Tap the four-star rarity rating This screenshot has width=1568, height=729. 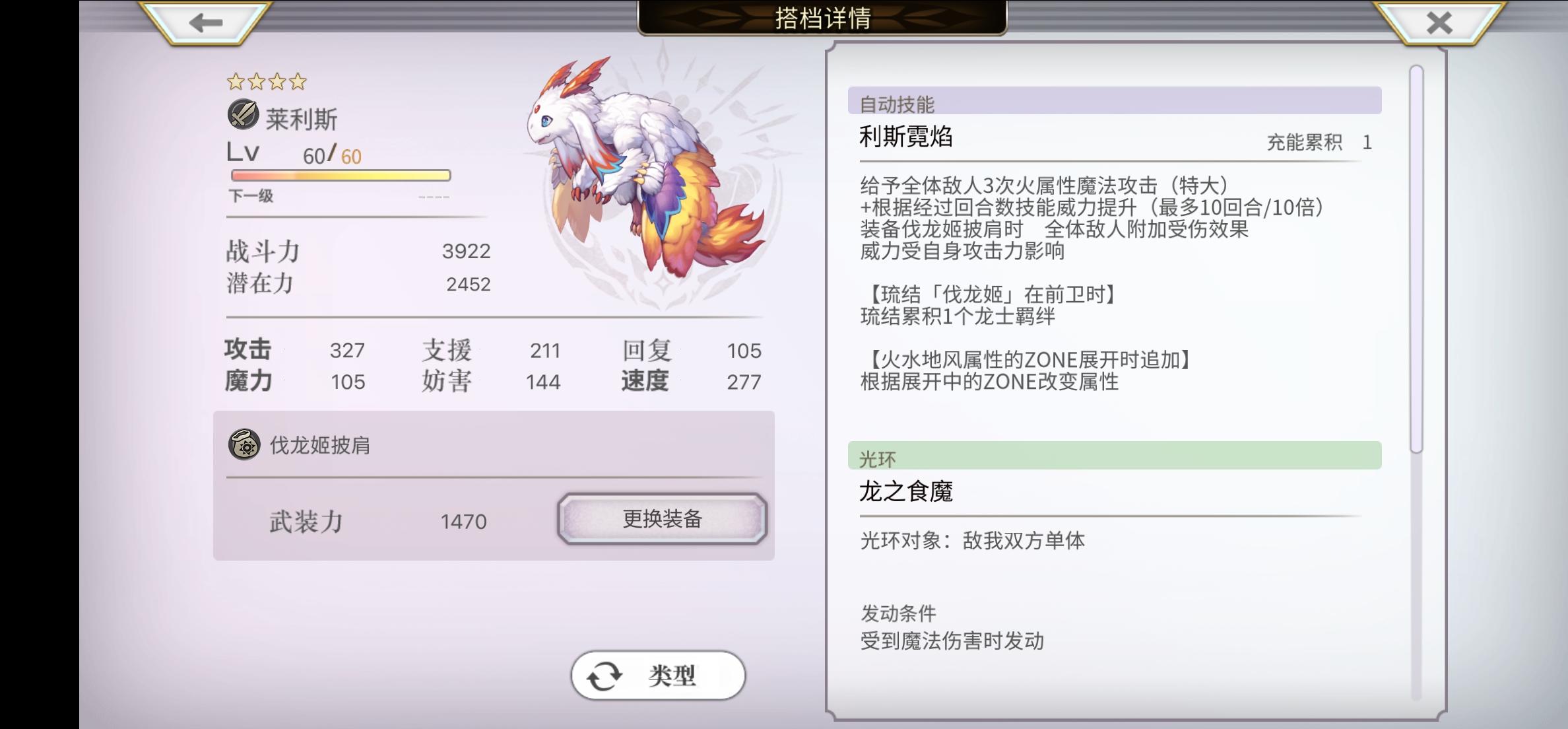pos(267,82)
